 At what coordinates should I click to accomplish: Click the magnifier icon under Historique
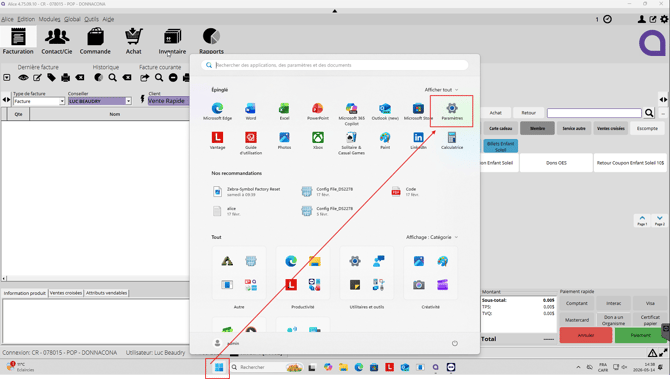[112, 78]
